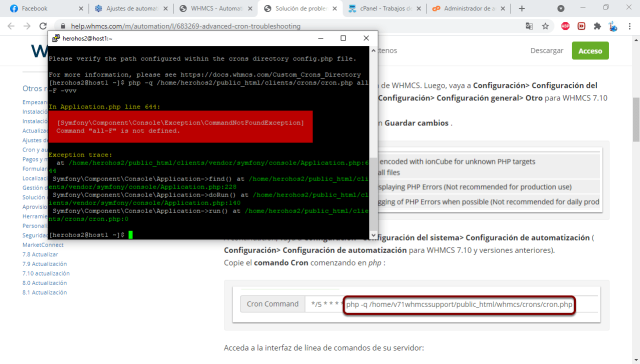Click 'gging of PHP Errors when possible' row

click(489, 202)
